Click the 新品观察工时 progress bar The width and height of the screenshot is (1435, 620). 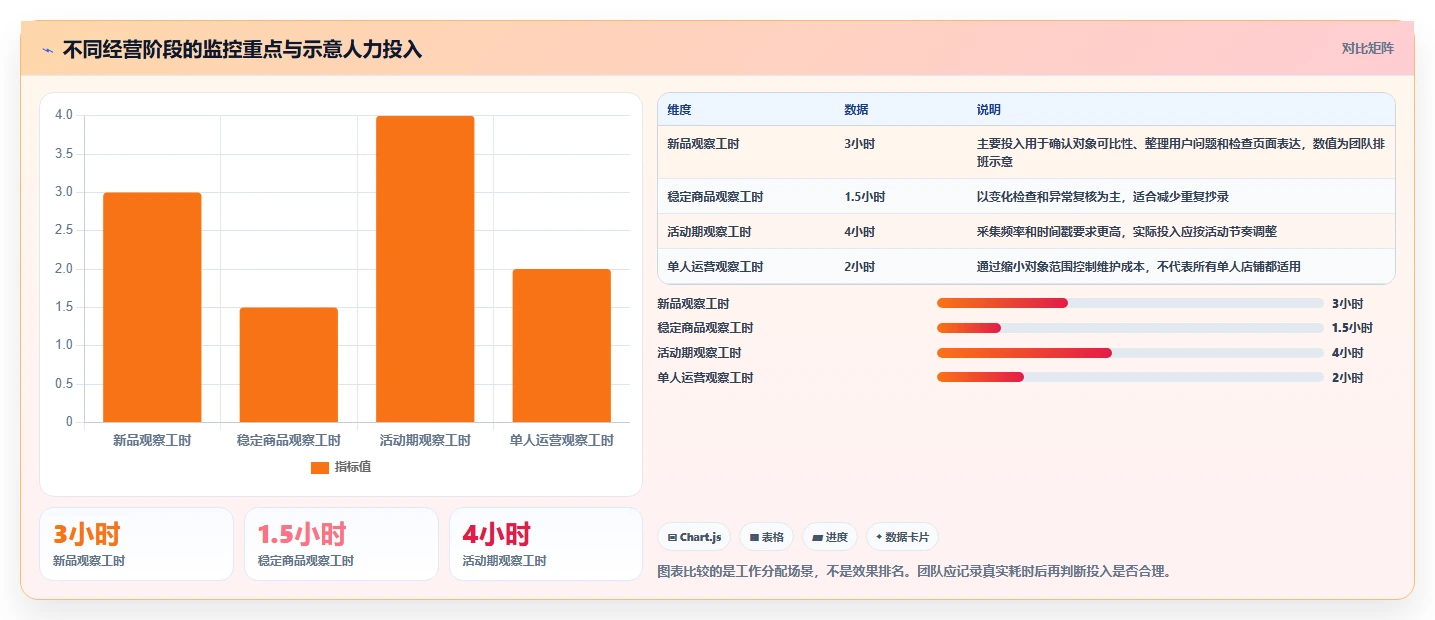[x=1130, y=303]
